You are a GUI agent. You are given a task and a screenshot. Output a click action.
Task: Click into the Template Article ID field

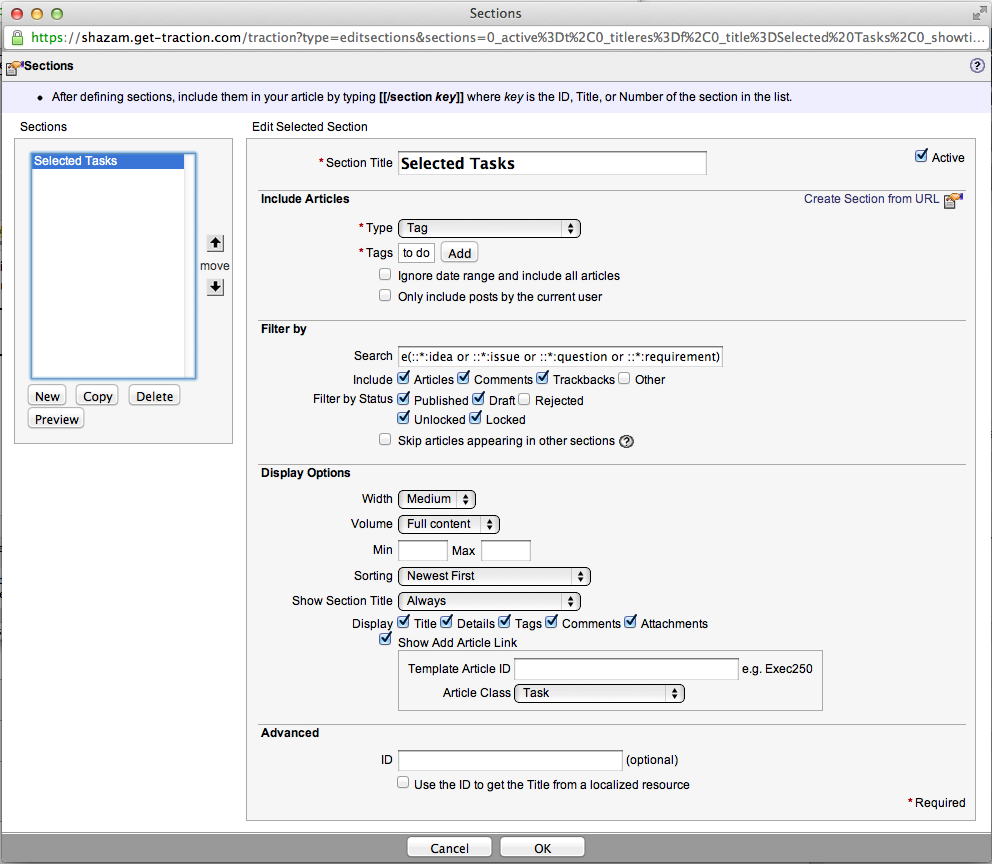click(x=625, y=669)
